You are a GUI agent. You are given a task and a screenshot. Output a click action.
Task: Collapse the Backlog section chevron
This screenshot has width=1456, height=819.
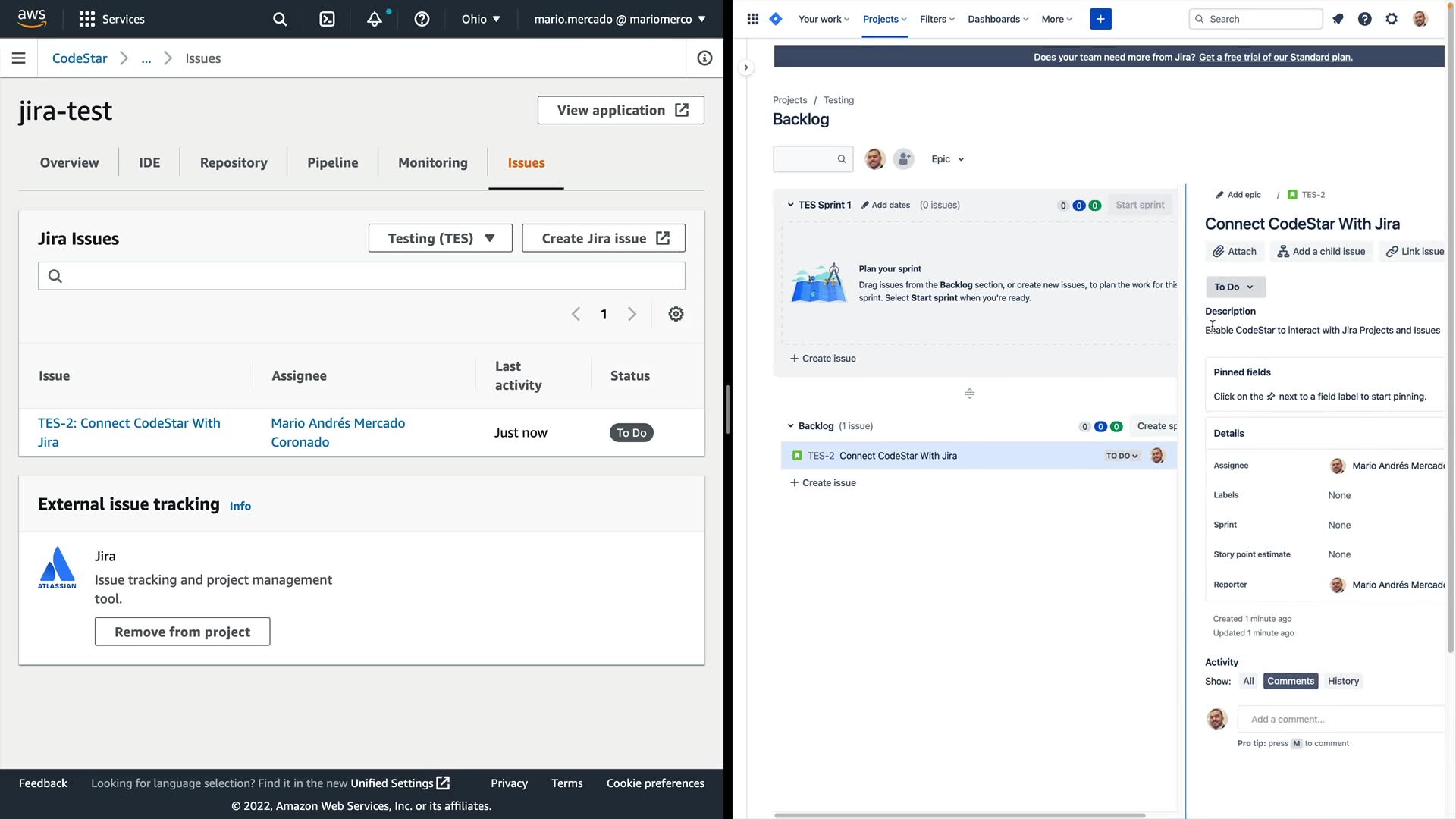(790, 426)
